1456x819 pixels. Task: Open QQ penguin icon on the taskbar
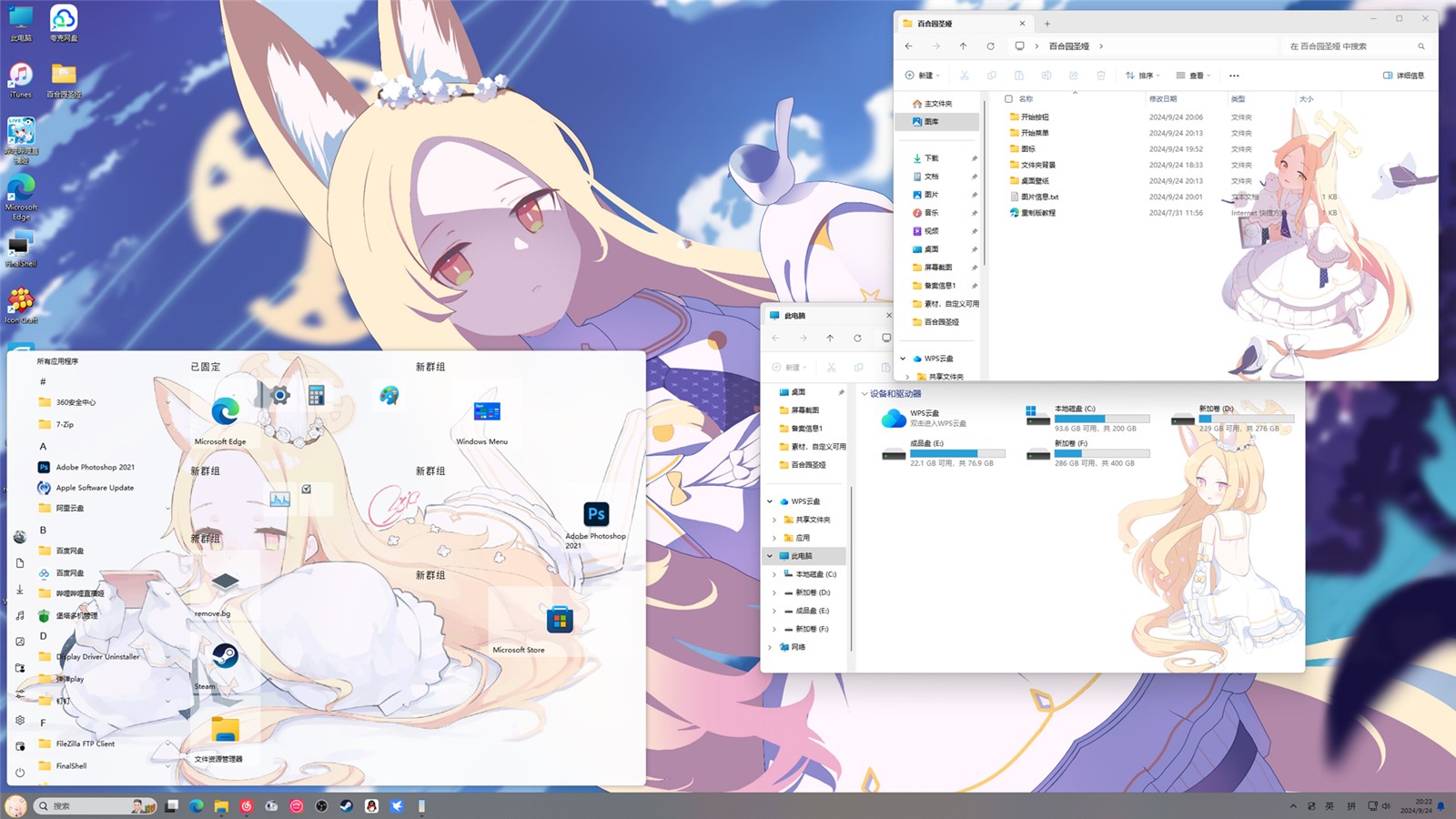tap(371, 806)
